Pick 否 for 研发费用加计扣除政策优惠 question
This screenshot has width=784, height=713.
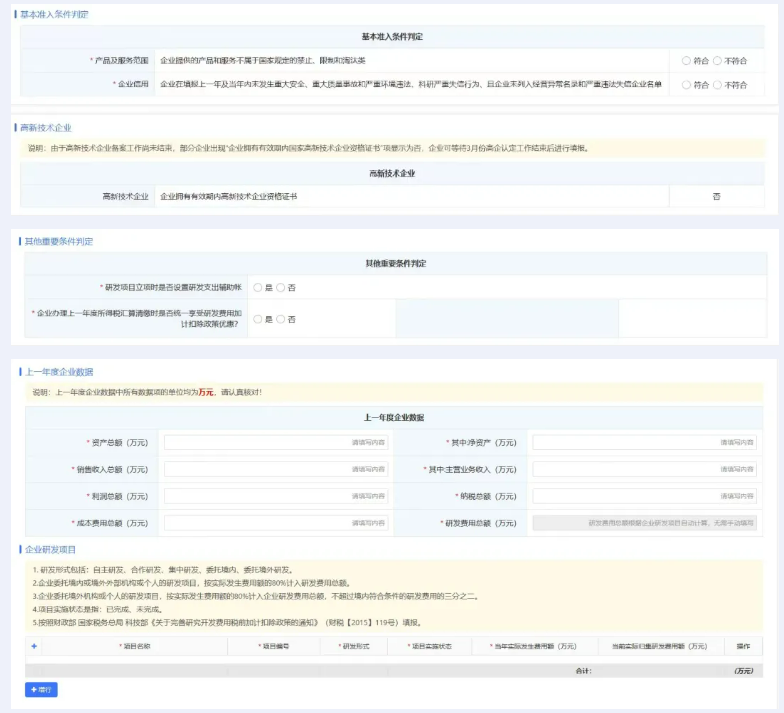281,319
